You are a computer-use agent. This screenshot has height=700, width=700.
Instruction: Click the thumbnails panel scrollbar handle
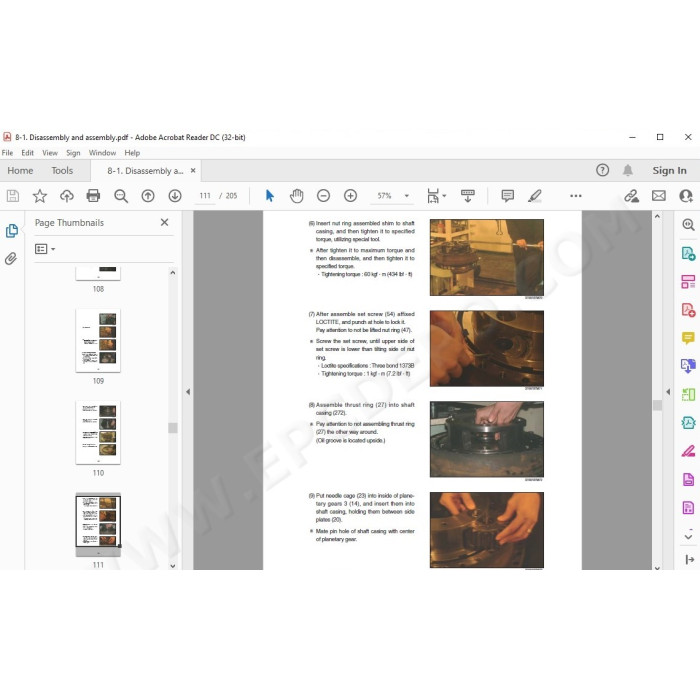(x=173, y=428)
